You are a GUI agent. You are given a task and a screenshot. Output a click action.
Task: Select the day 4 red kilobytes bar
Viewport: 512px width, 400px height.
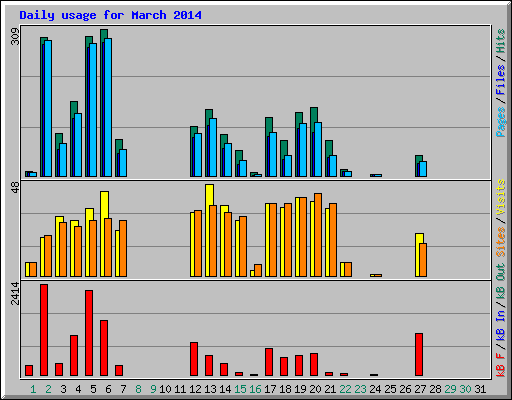[x=74, y=356]
